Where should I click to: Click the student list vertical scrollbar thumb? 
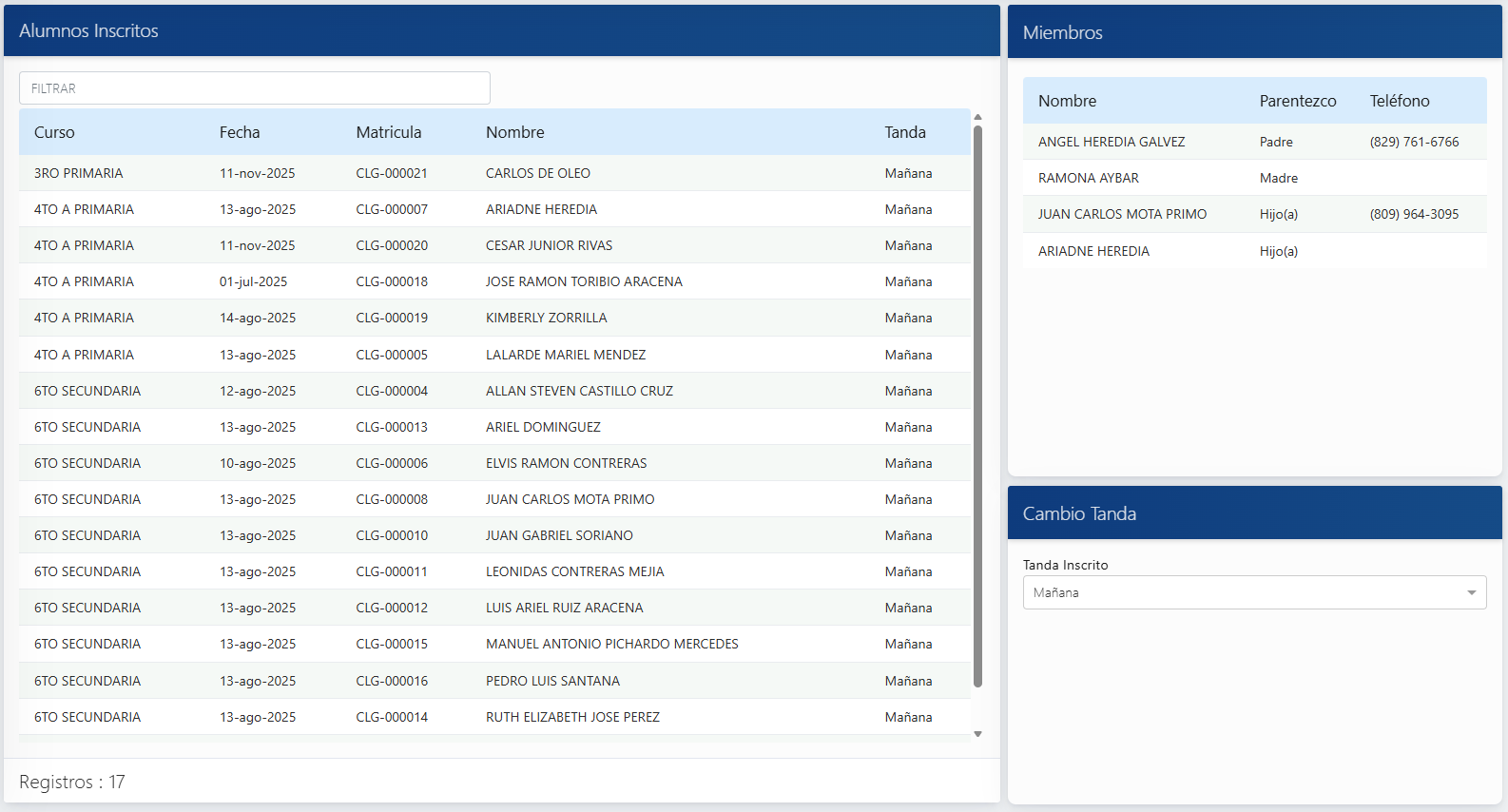point(977,404)
